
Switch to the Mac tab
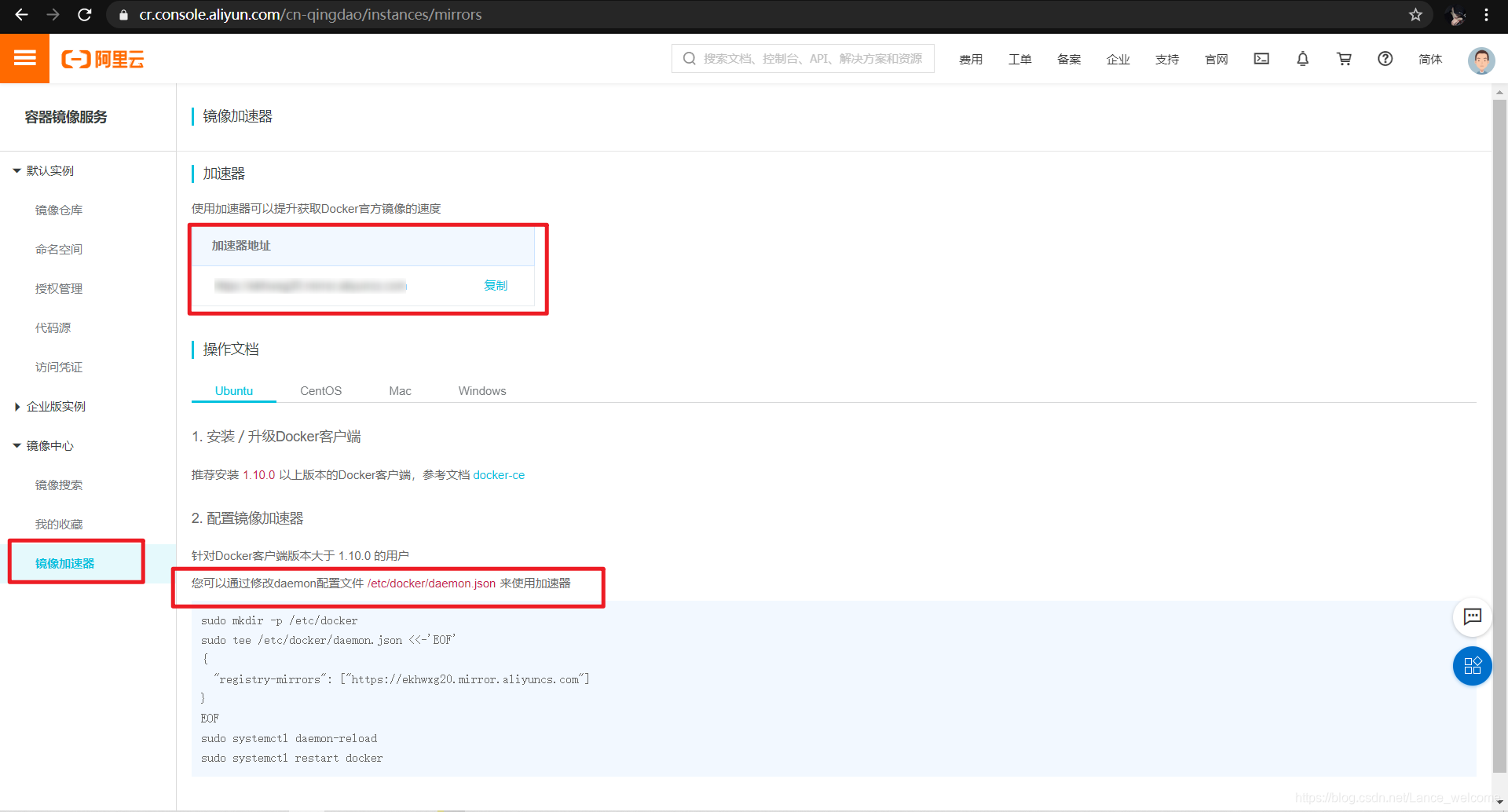coord(401,390)
